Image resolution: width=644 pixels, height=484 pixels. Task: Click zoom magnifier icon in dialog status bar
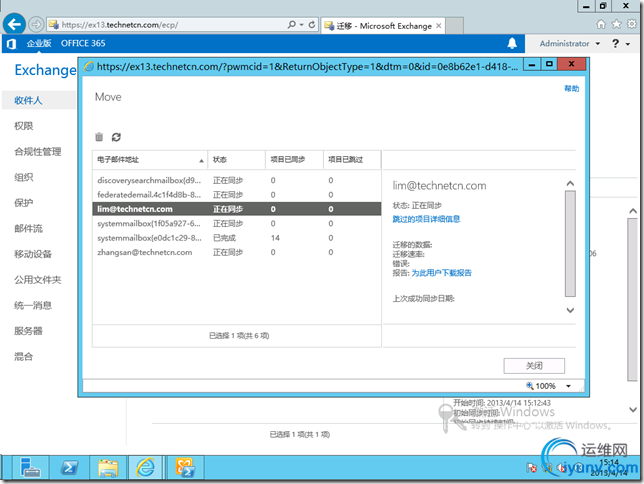click(530, 386)
